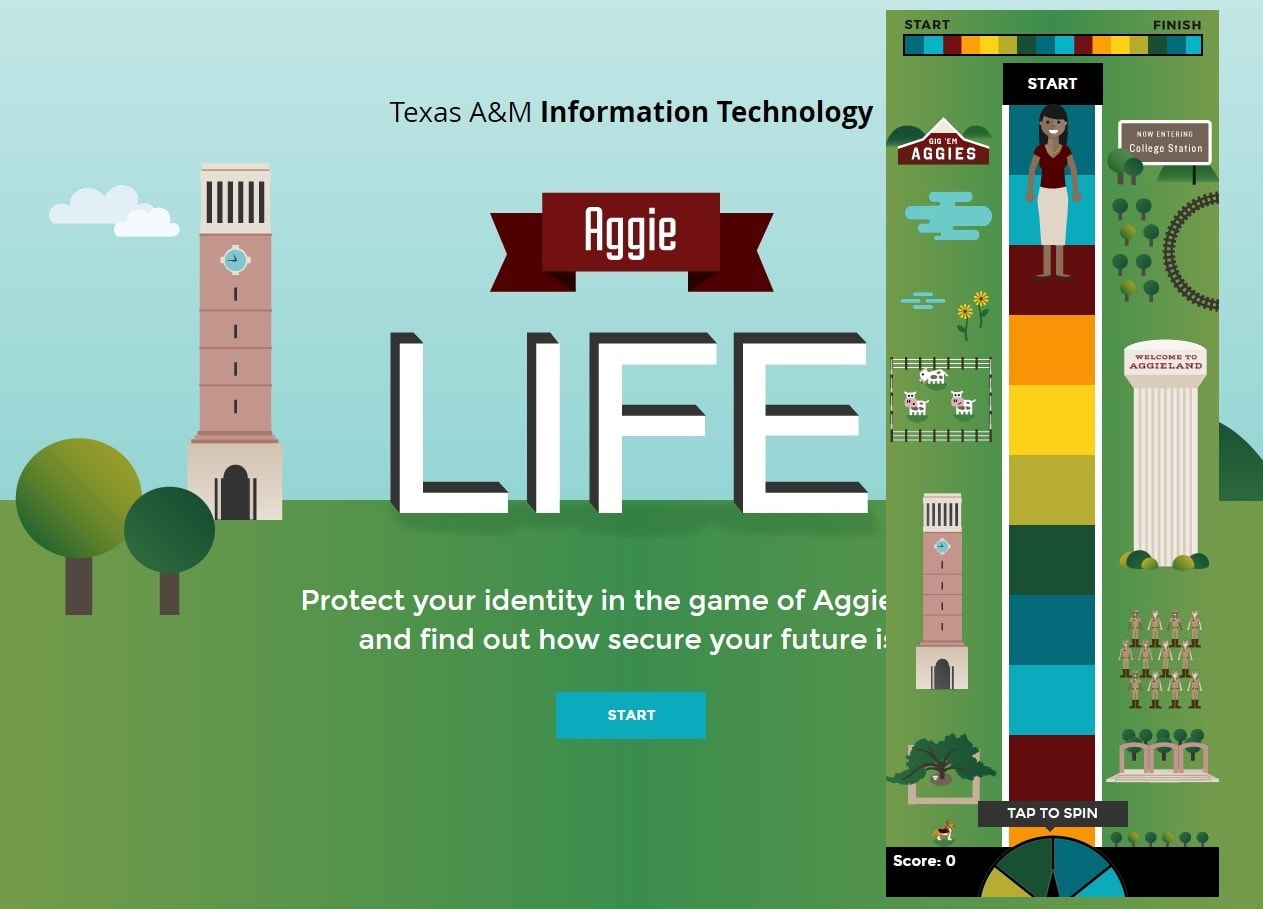Click the Score: 0 text
1263x909 pixels.
[x=924, y=860]
